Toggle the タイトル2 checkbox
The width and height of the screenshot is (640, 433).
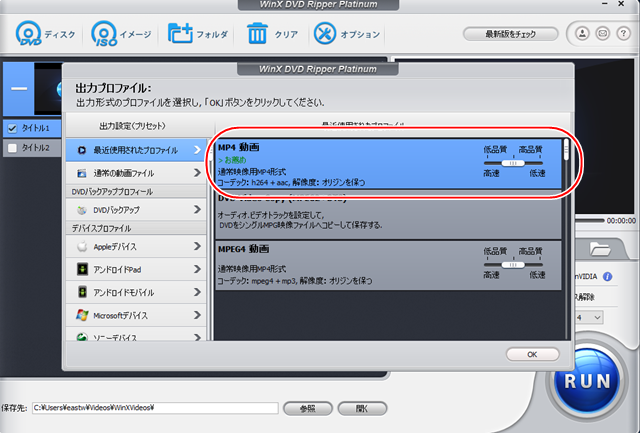tap(12, 148)
